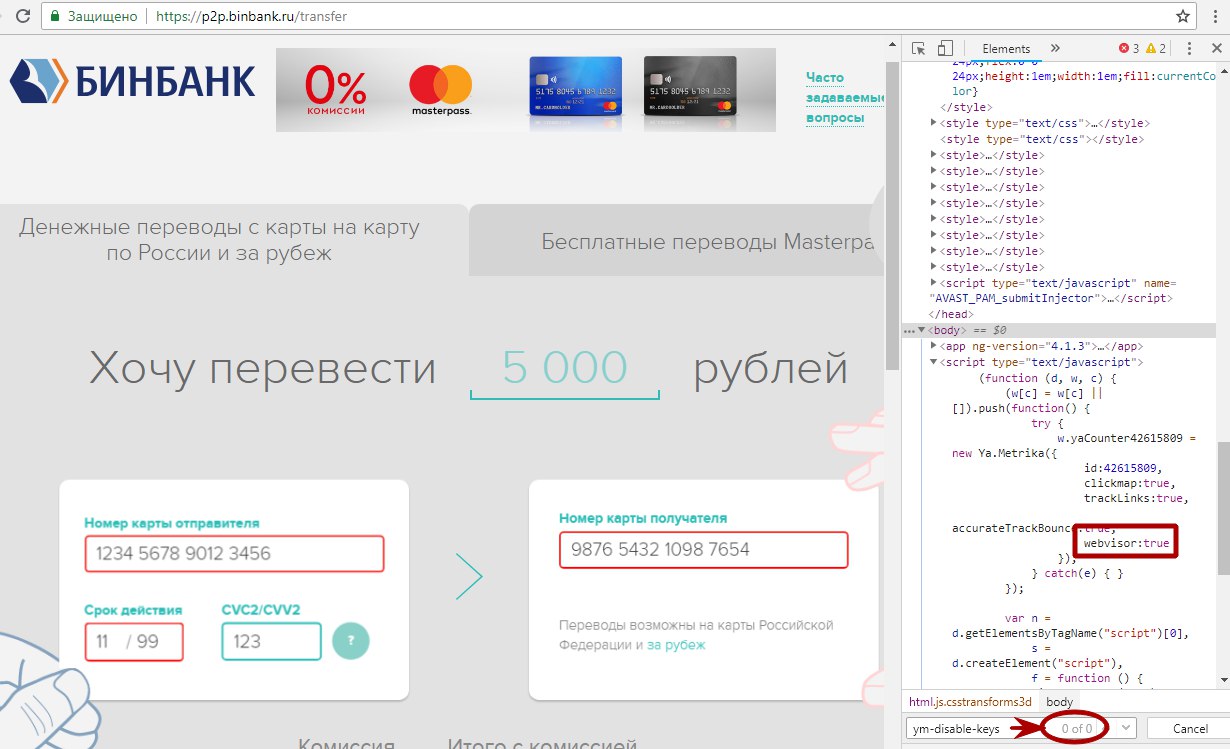The height and width of the screenshot is (749, 1230).
Task: Collapse the body element node
Action: click(923, 329)
